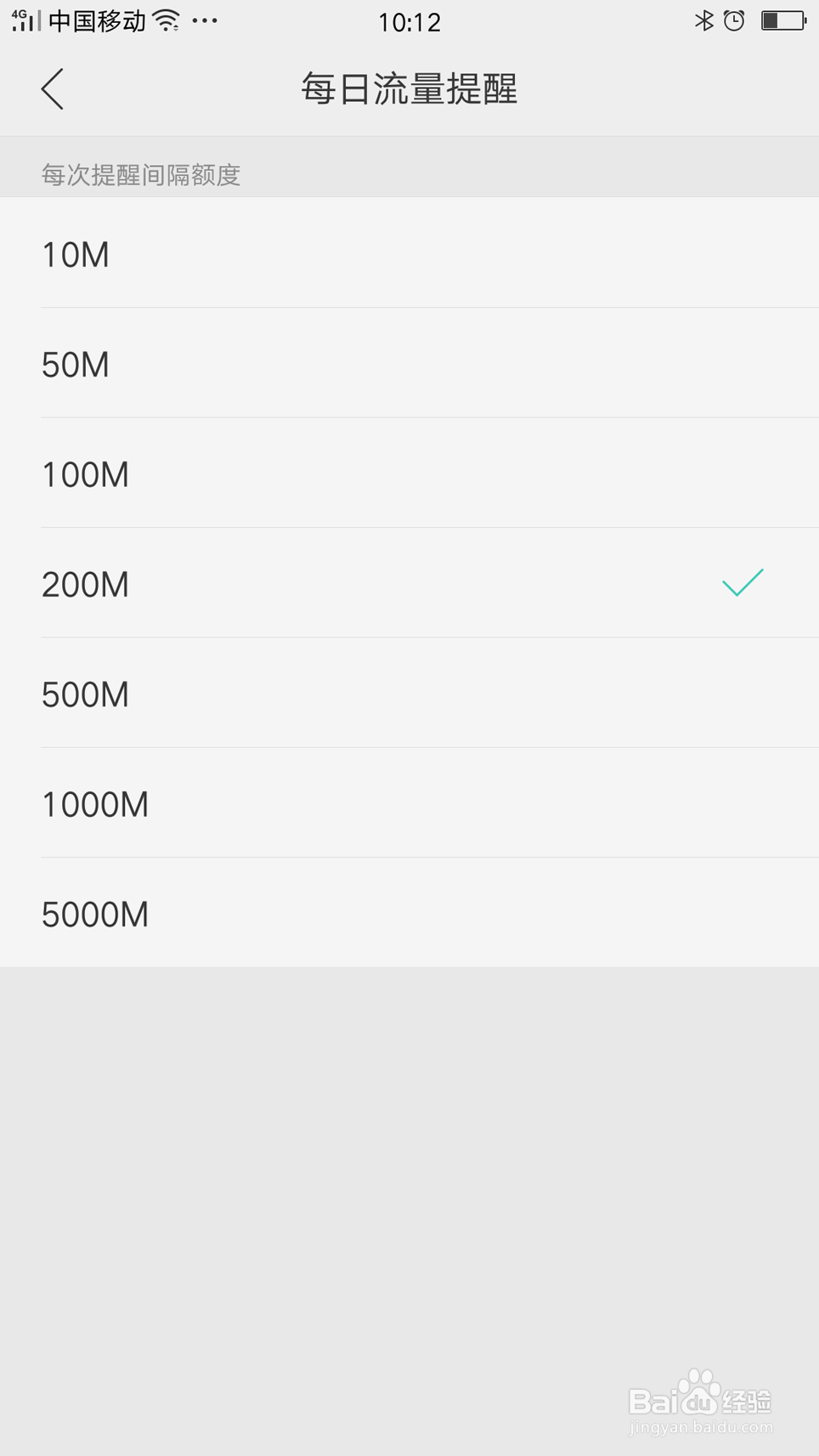819x1456 pixels.
Task: Tap the Bluetooth status icon
Action: tap(703, 20)
